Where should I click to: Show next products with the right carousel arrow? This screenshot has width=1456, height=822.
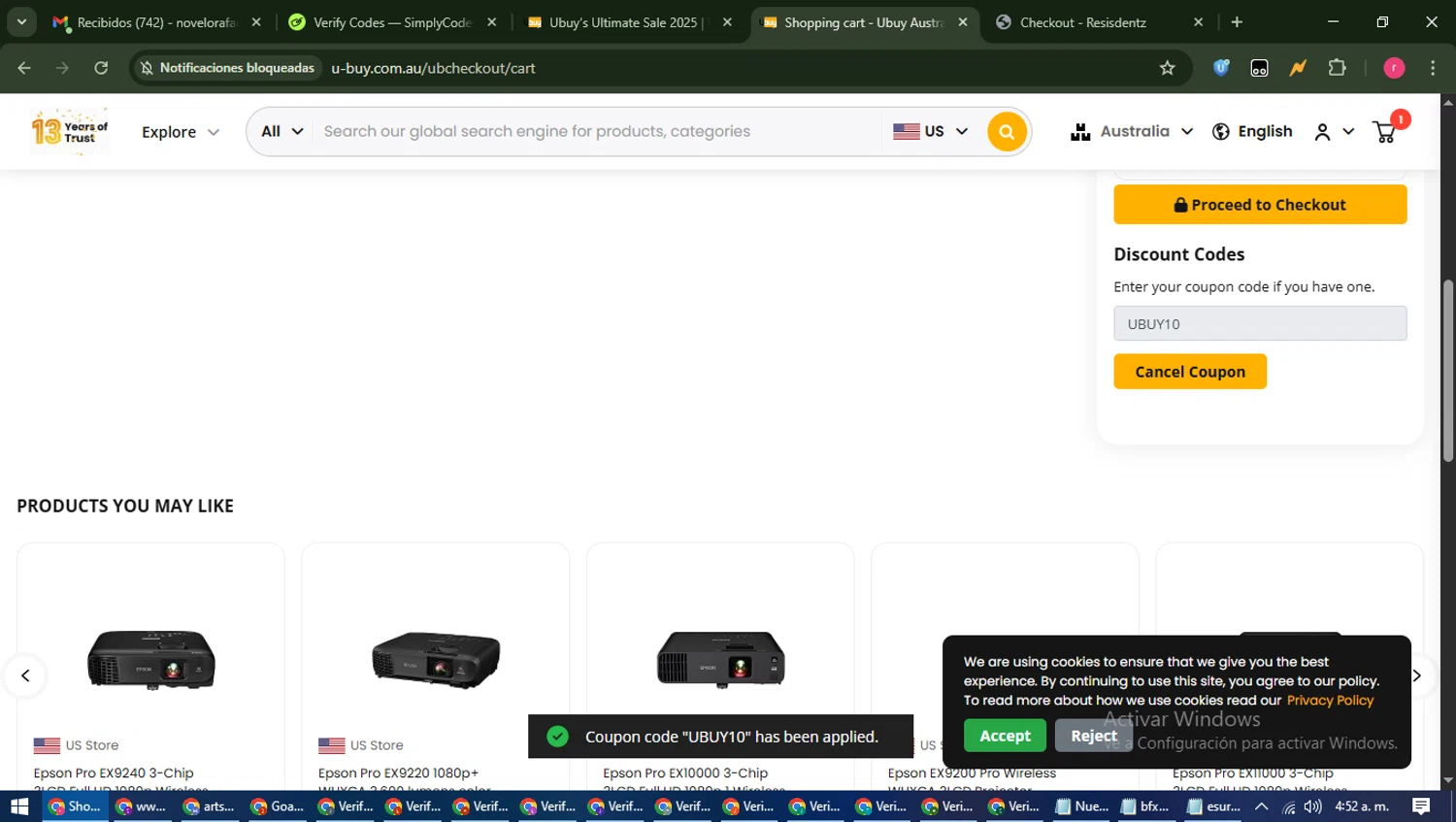point(1416,675)
